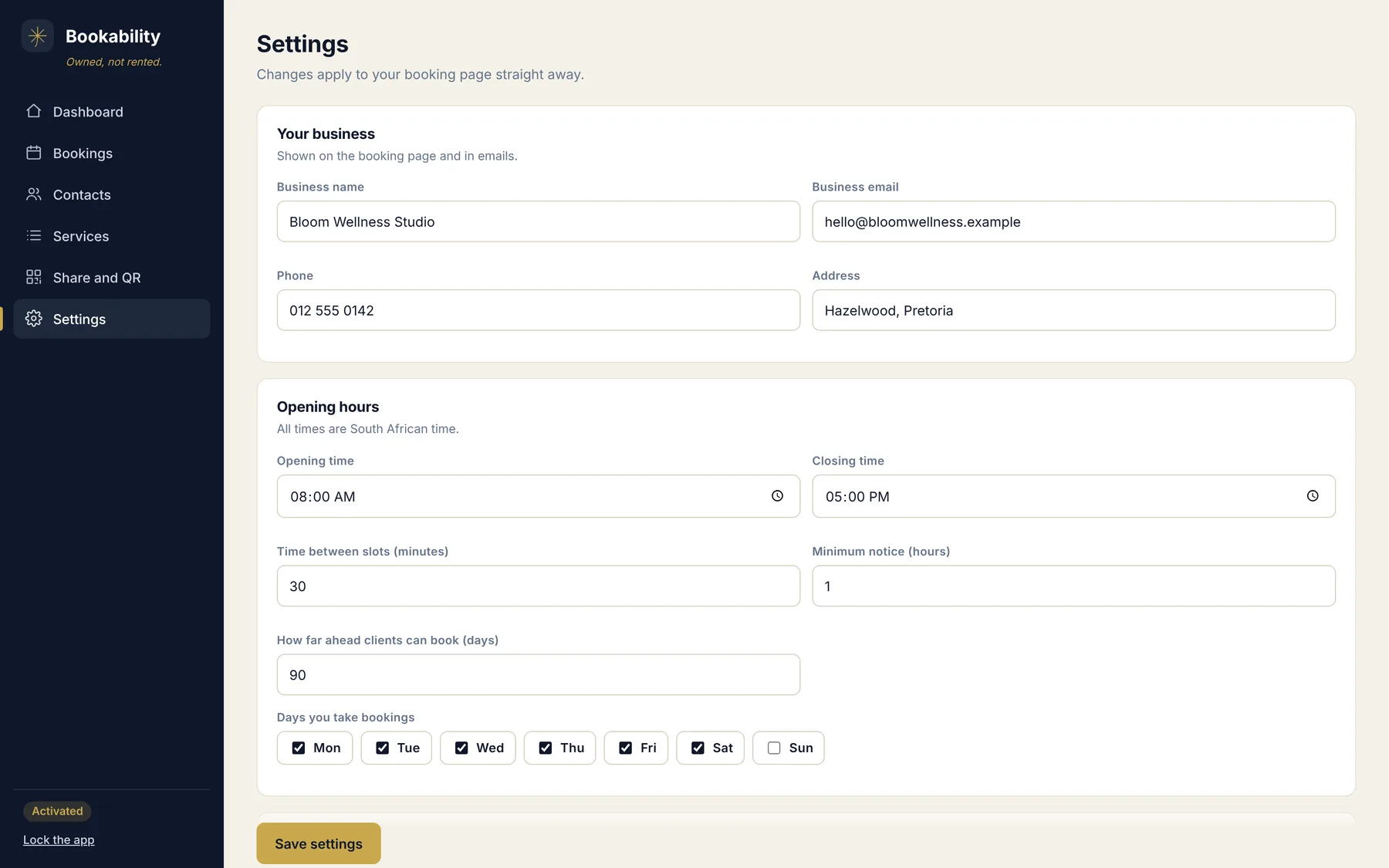Click the Bookings calendar icon
Screen dimensions: 1389x868
pos(33,153)
